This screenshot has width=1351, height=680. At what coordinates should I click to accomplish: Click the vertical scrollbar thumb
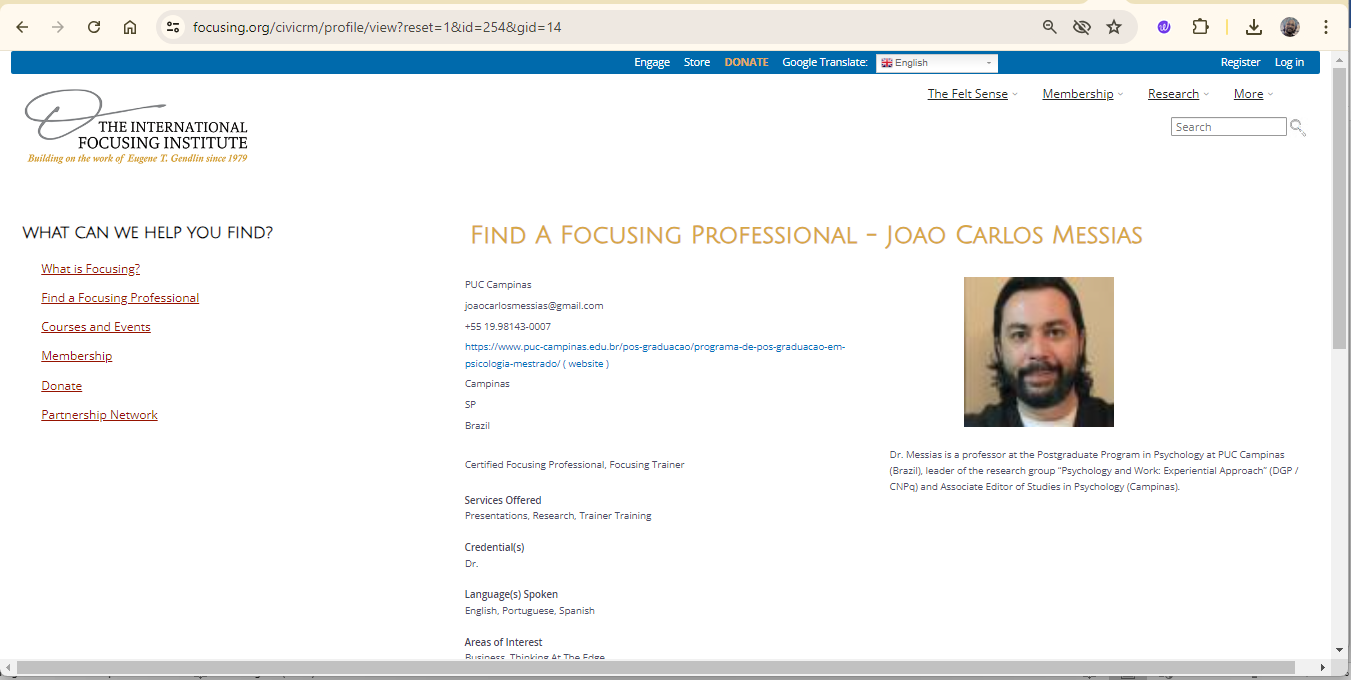click(x=1340, y=208)
